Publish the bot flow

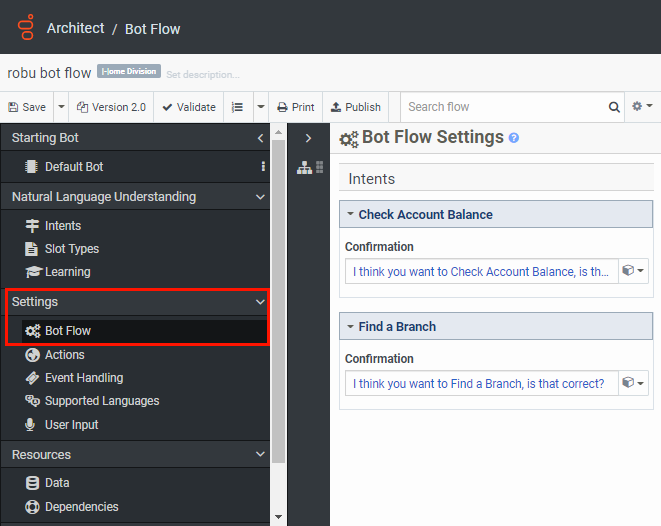tap(355, 107)
